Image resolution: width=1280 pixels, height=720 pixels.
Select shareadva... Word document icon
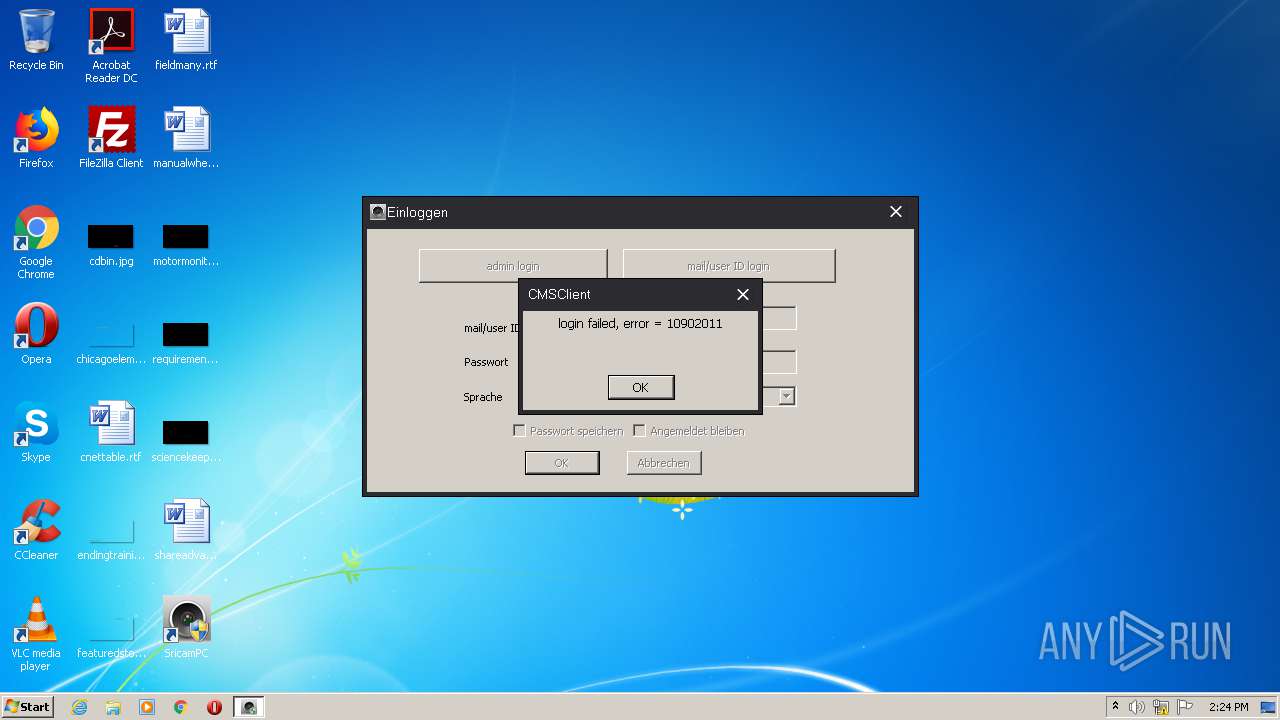coord(186,530)
